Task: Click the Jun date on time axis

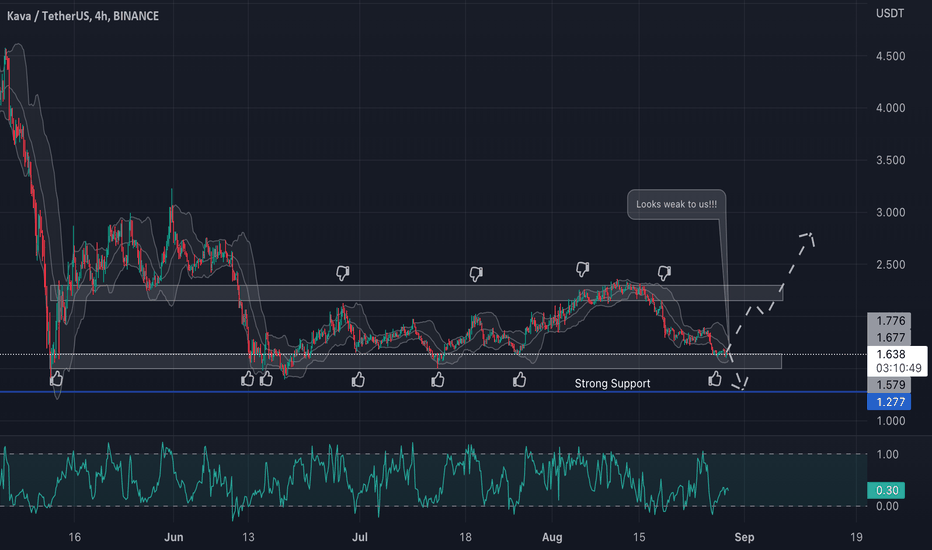Action: [x=174, y=538]
